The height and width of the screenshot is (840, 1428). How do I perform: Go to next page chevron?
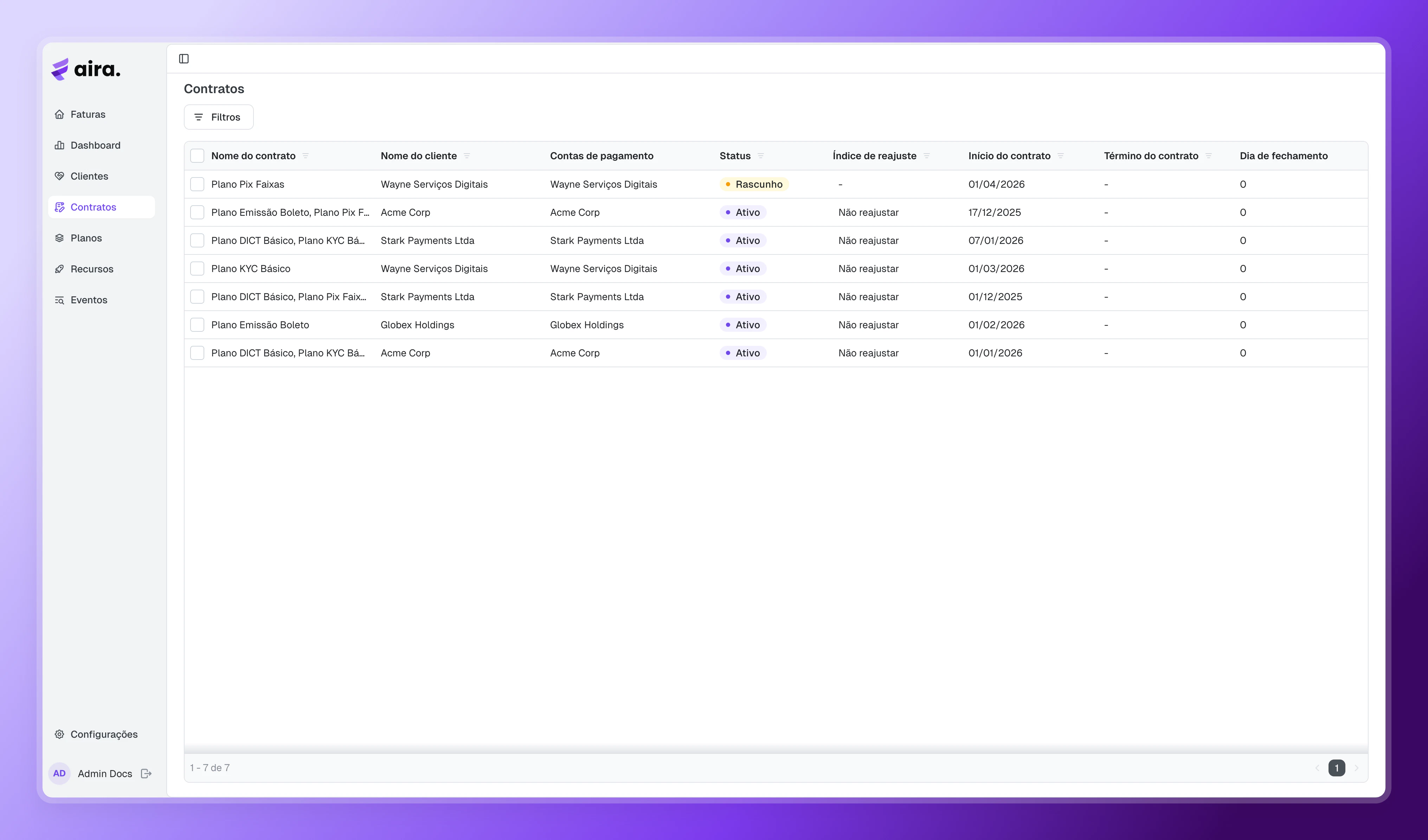[1357, 768]
